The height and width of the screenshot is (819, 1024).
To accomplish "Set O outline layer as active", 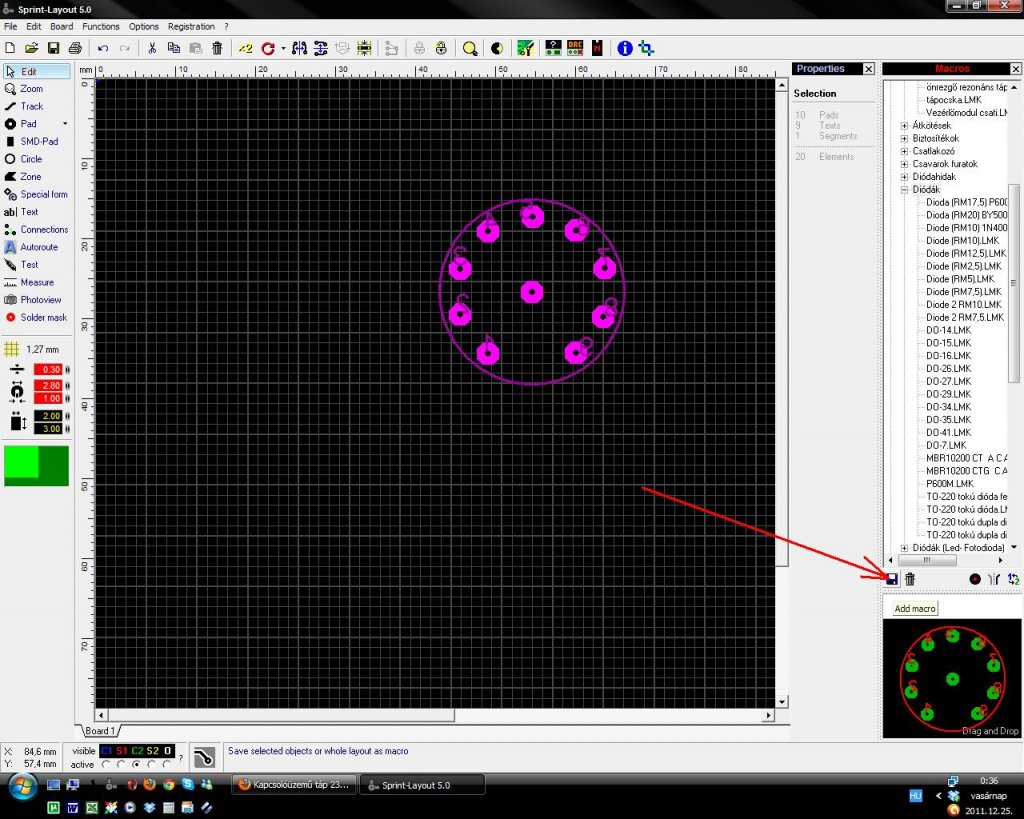I will tap(167, 764).
